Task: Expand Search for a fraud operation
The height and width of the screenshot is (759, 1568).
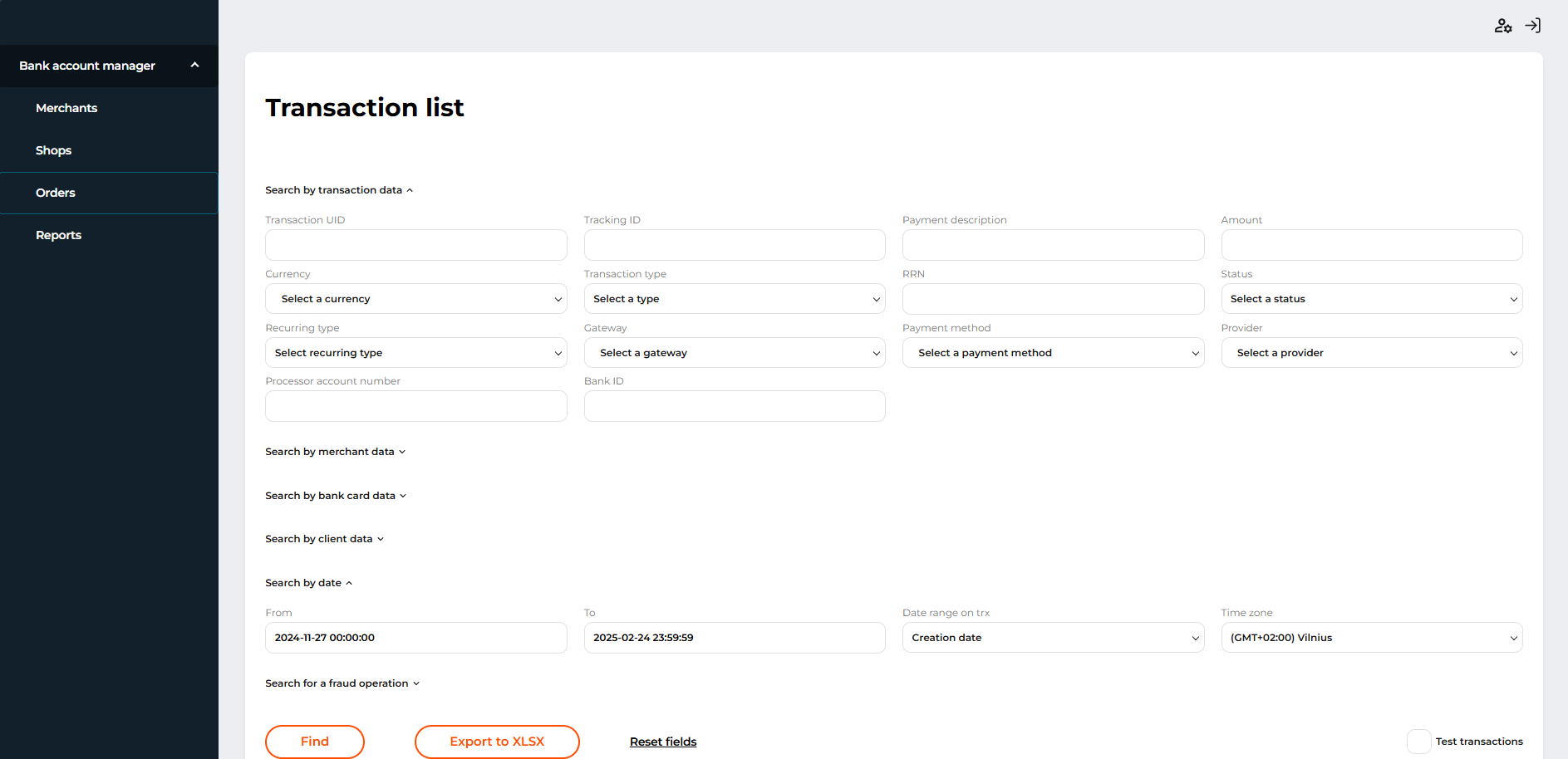Action: click(x=342, y=683)
